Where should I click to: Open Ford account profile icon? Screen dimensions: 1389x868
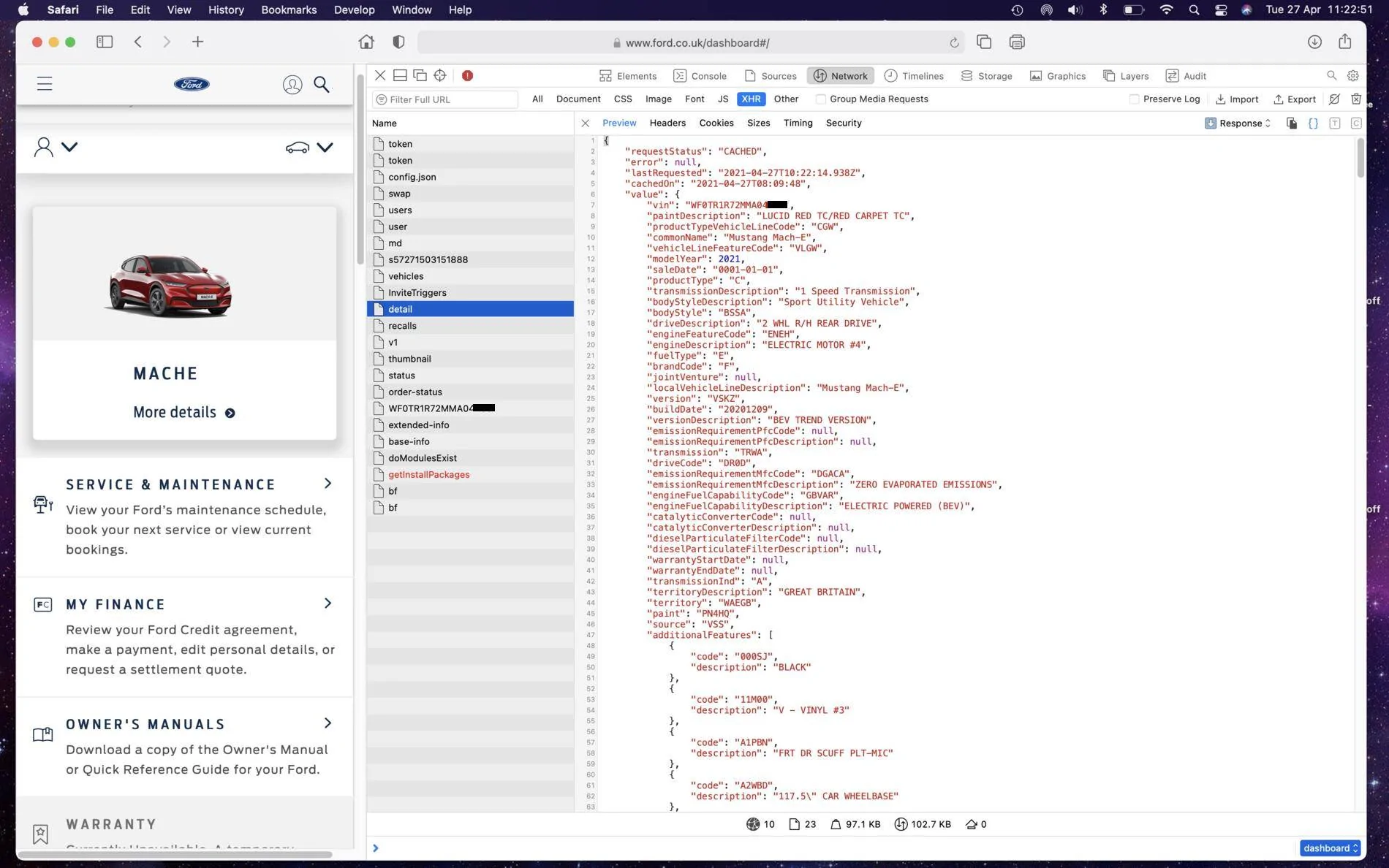(292, 85)
